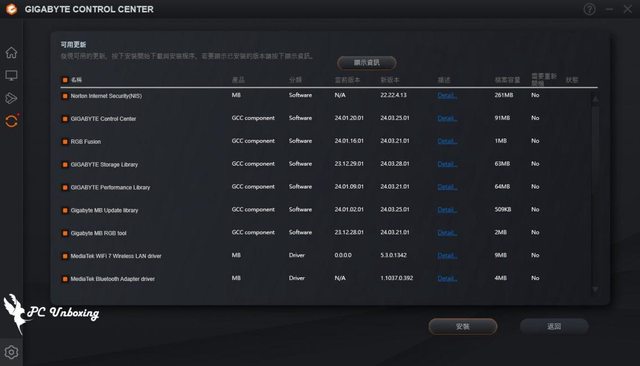Viewport: 640px width, 366px height.
Task: Open the help question mark icon
Action: point(589,9)
